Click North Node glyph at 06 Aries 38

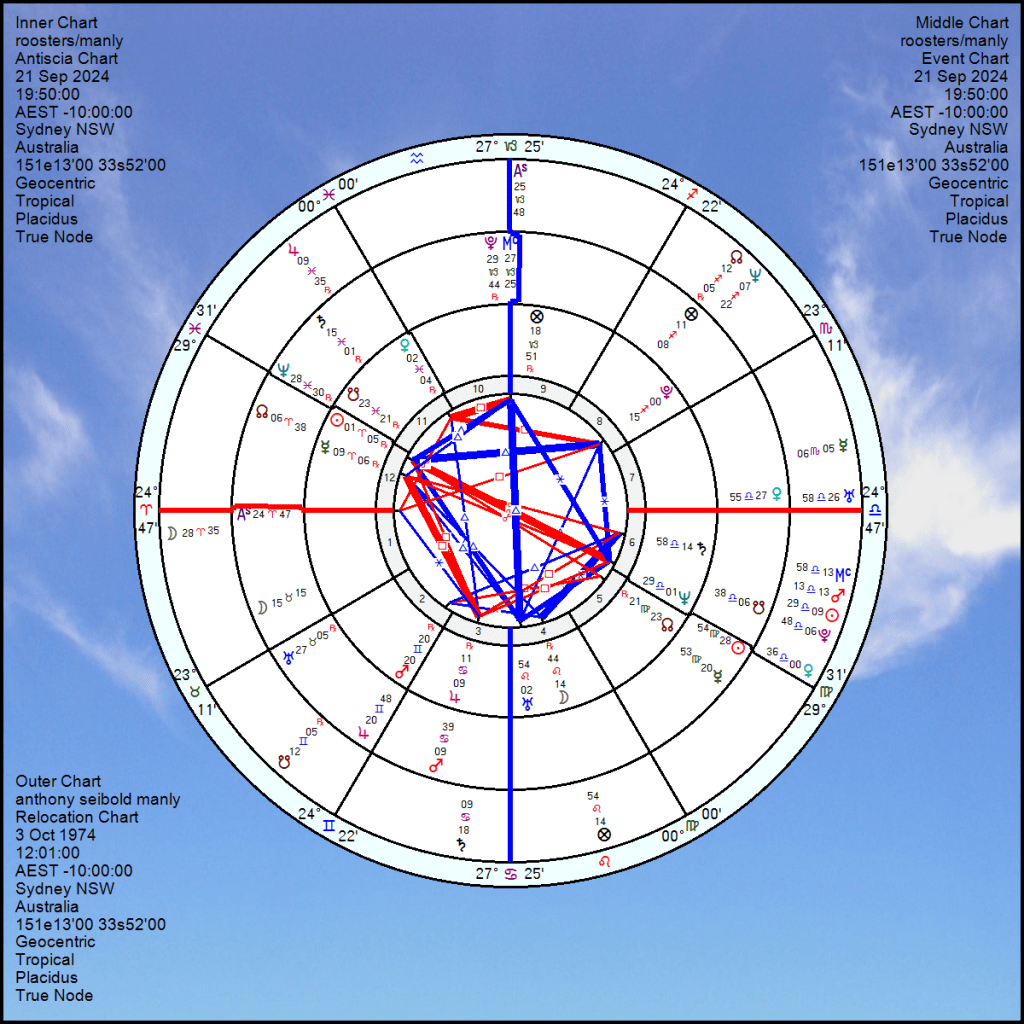point(262,411)
